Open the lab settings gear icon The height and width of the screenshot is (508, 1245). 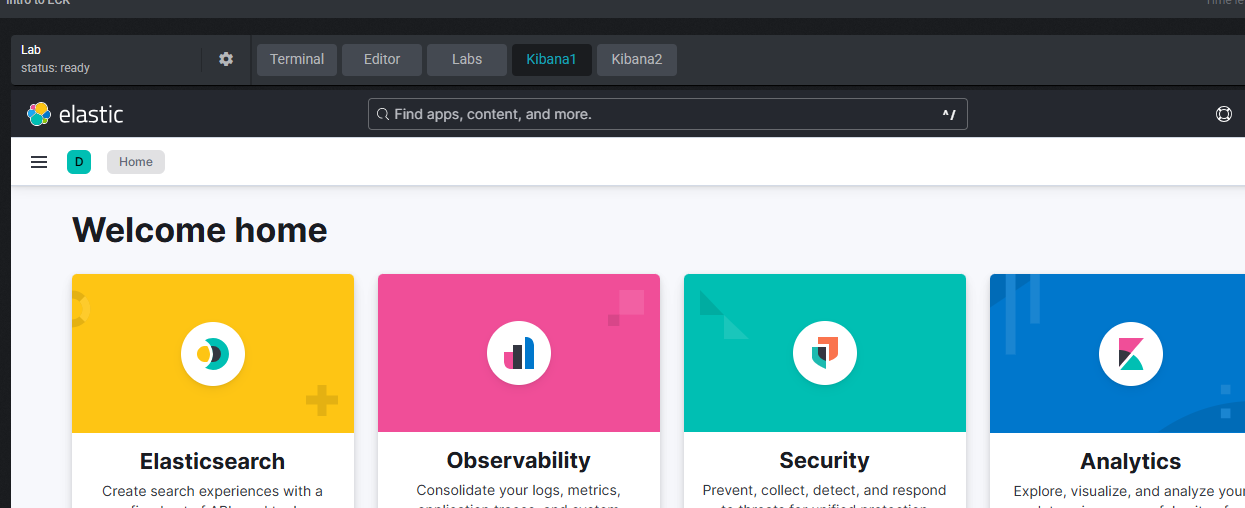[x=226, y=59]
